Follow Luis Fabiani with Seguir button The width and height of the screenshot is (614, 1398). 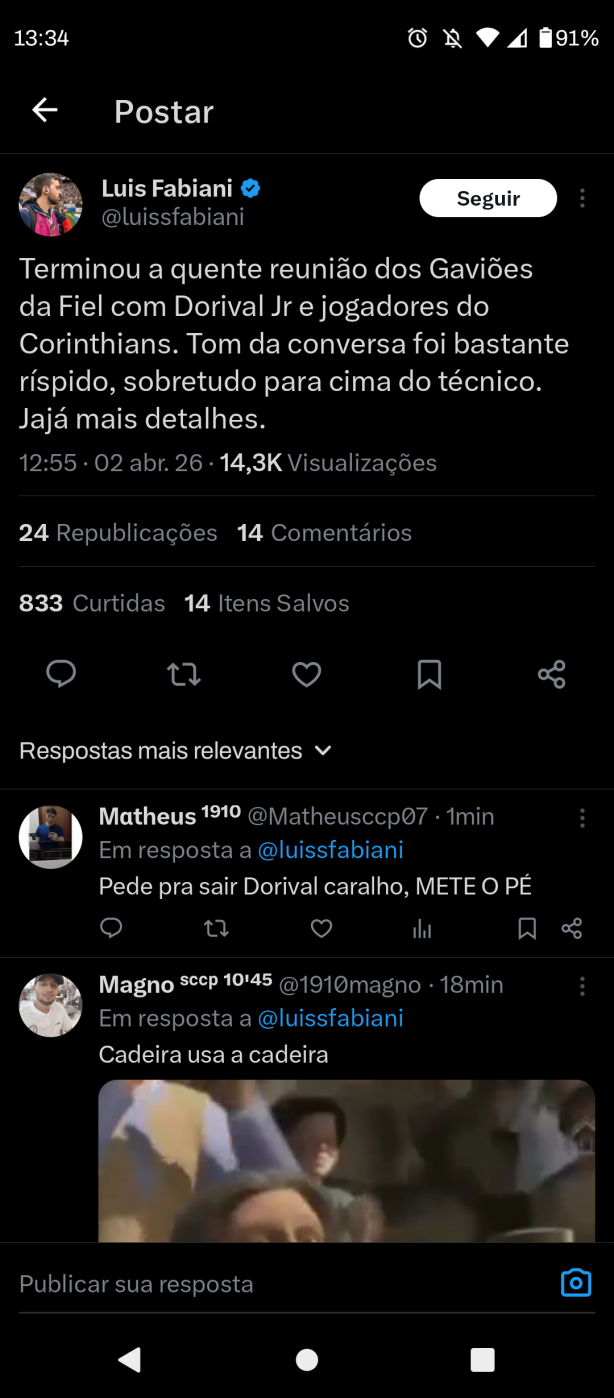click(x=488, y=198)
